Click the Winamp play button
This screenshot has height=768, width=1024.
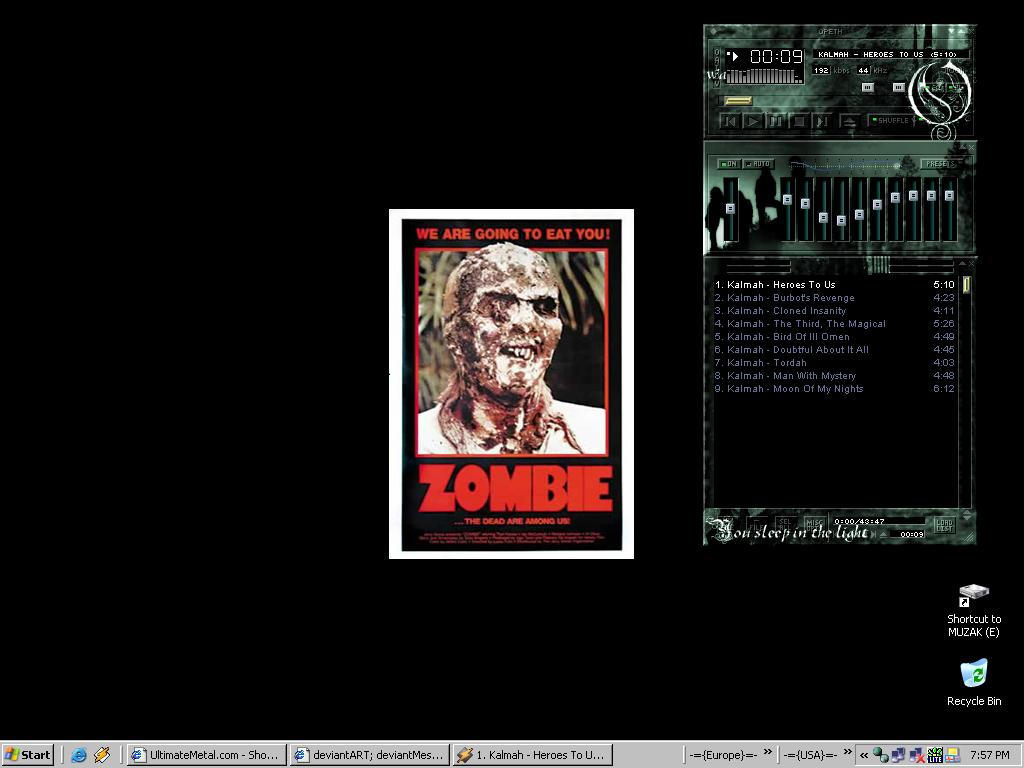point(752,121)
